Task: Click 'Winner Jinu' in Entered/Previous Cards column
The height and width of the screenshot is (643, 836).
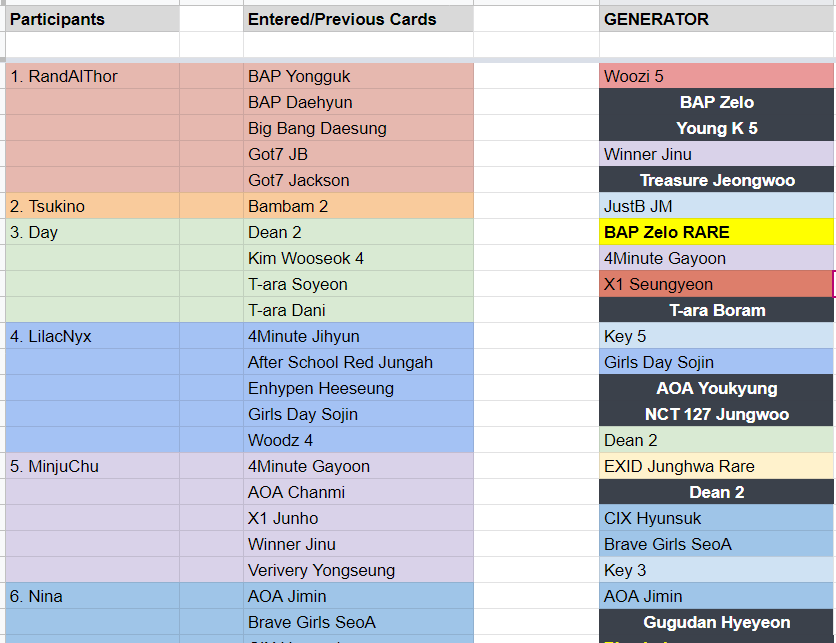Action: coord(358,544)
